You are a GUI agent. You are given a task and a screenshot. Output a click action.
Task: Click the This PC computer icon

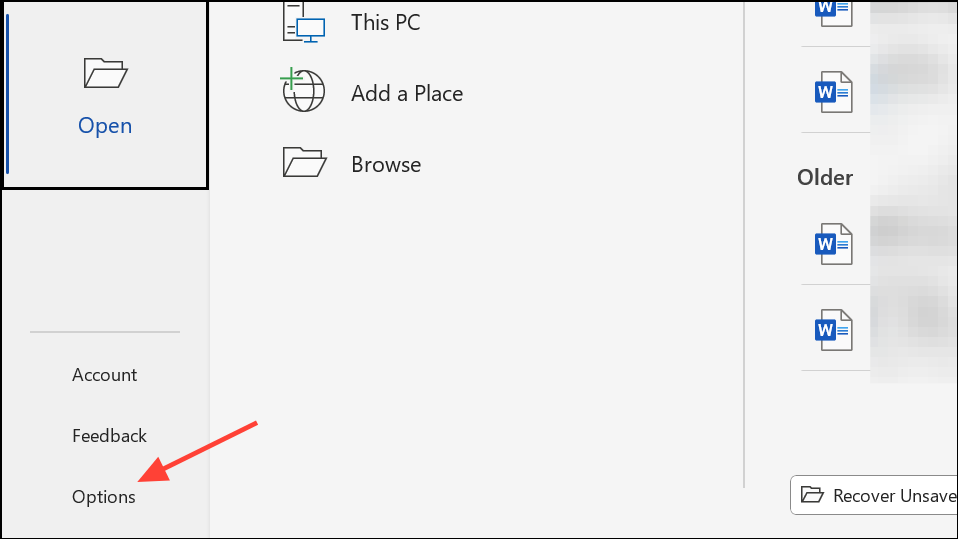click(304, 22)
